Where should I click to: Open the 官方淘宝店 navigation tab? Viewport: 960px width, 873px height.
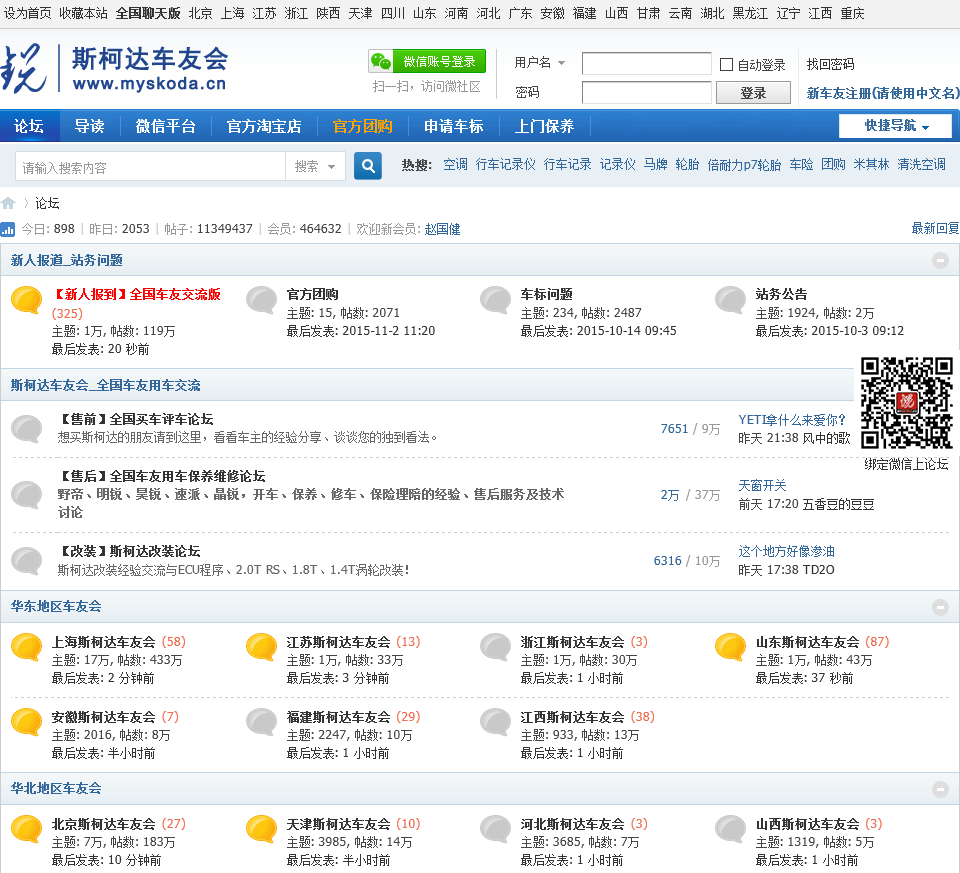click(x=264, y=126)
